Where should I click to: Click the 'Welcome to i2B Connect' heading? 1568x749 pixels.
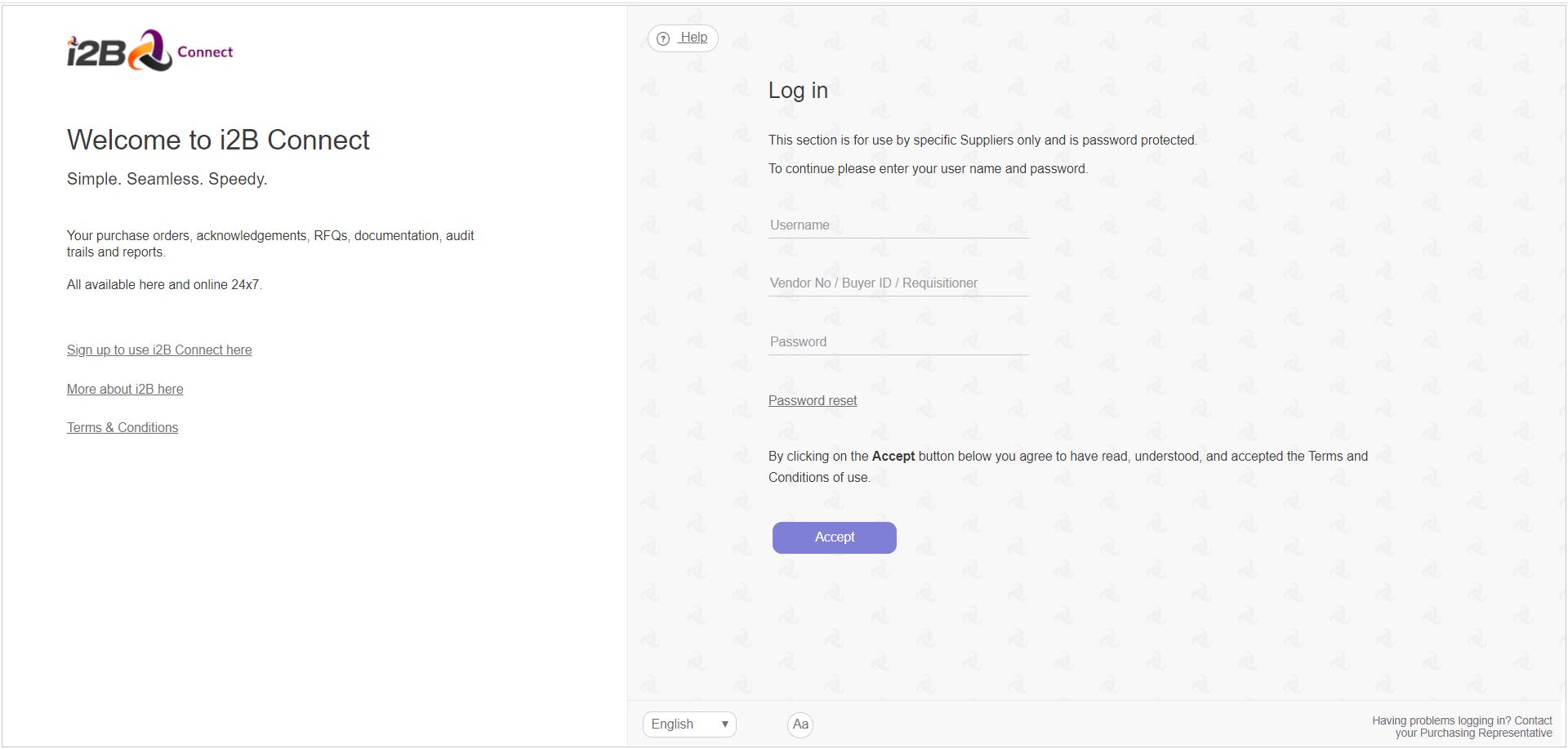218,140
